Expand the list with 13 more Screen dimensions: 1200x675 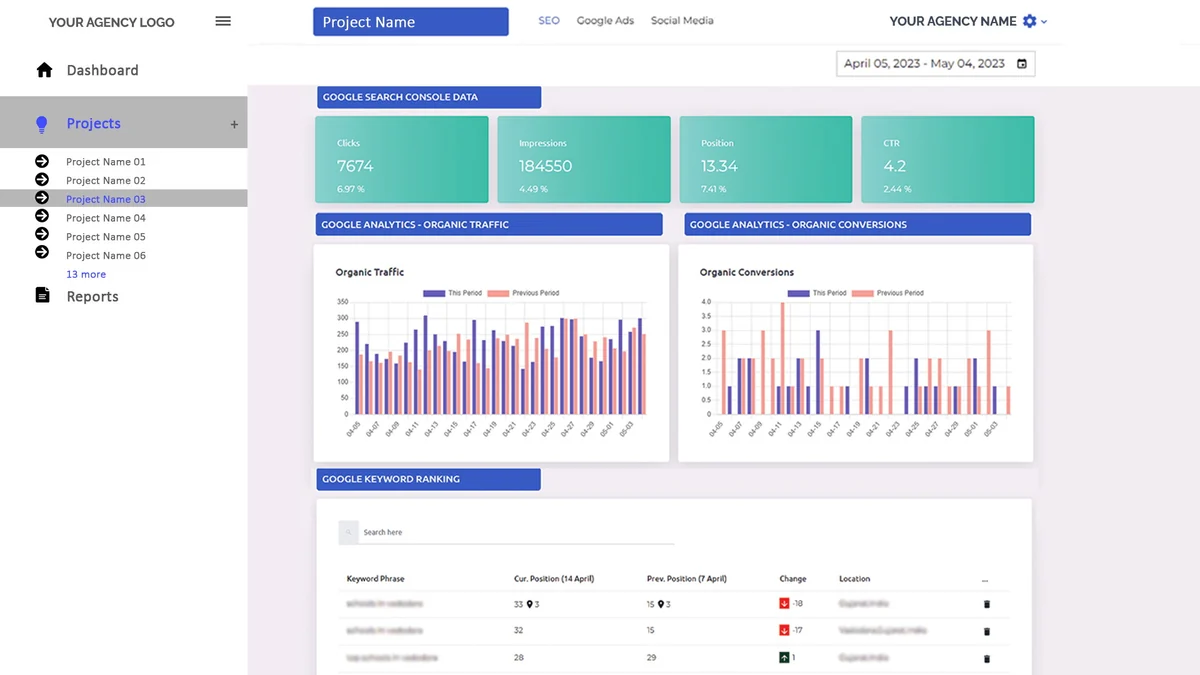[x=86, y=274]
